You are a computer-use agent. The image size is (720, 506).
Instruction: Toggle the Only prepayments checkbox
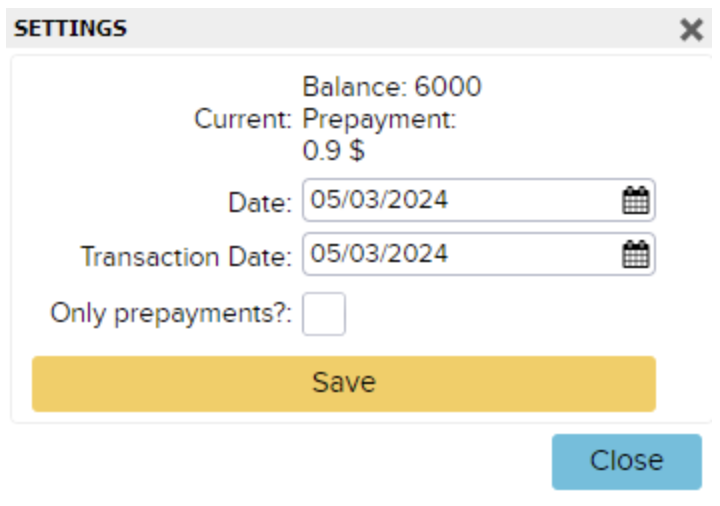click(324, 314)
